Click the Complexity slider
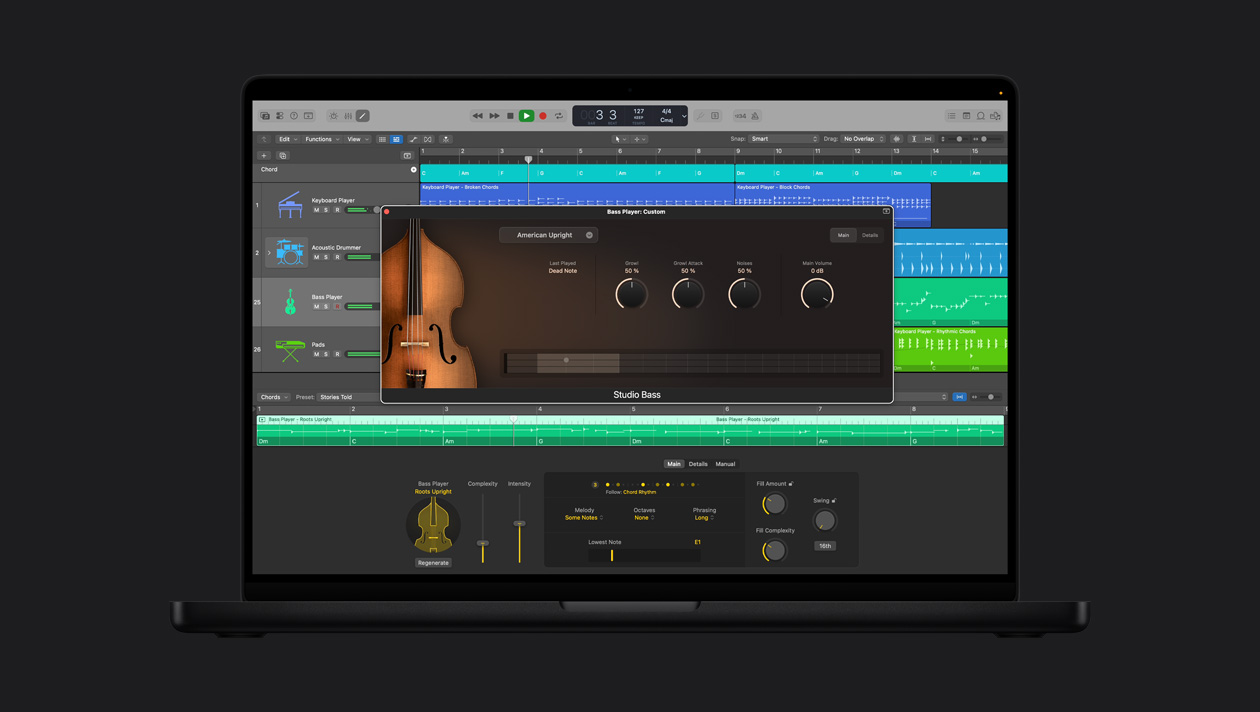This screenshot has width=1260, height=712. tap(483, 541)
